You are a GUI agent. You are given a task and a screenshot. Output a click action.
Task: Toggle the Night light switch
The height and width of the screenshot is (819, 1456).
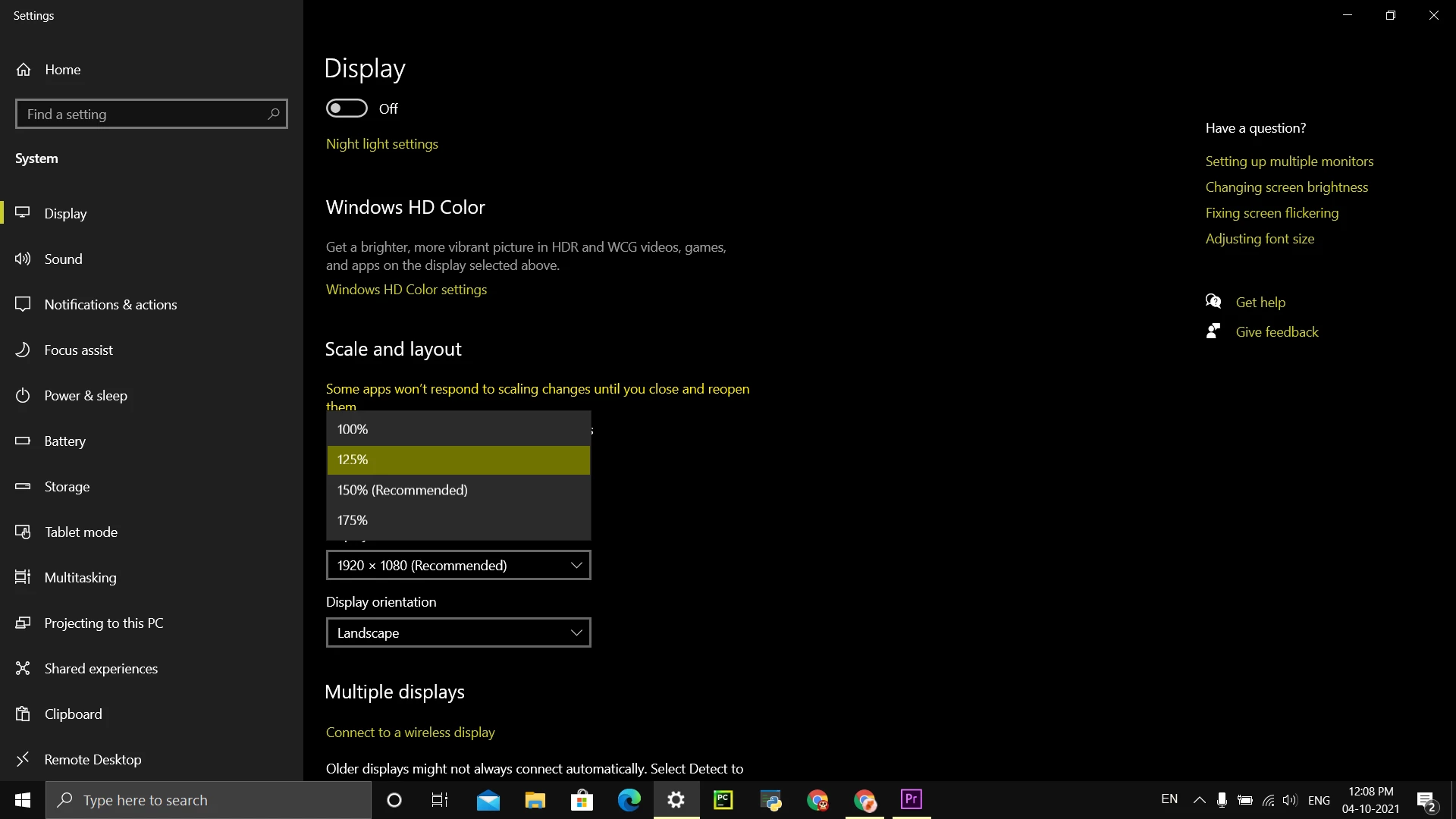pyautogui.click(x=347, y=108)
